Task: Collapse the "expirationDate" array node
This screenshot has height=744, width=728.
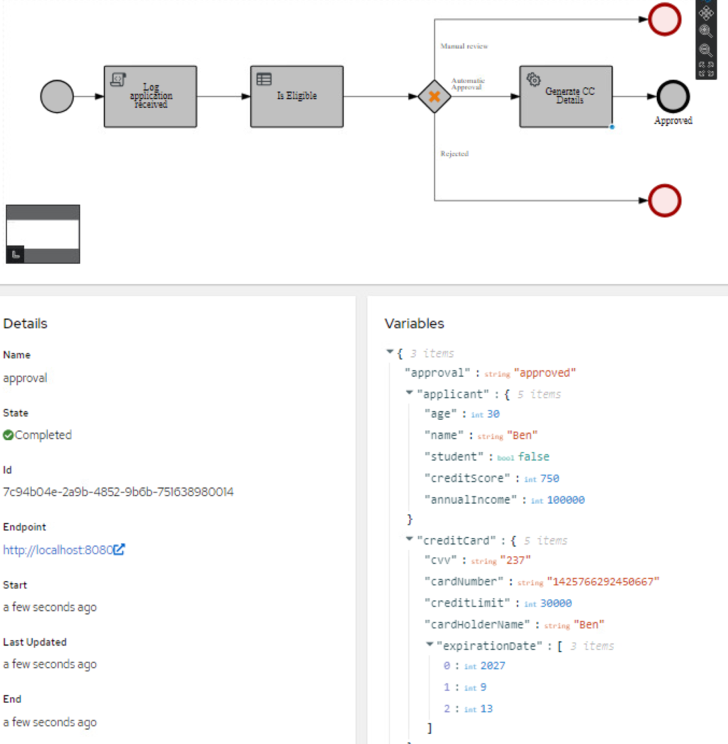Action: (429, 644)
